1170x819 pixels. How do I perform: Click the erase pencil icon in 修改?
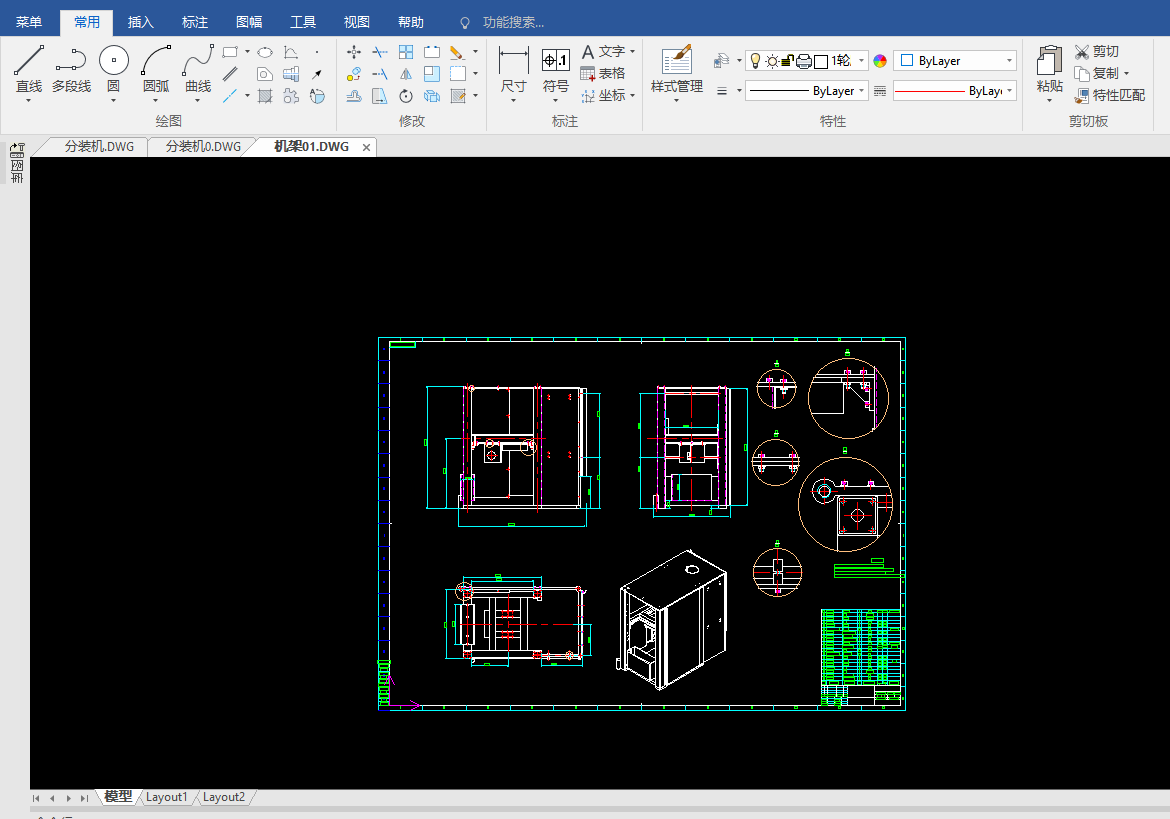click(x=457, y=52)
